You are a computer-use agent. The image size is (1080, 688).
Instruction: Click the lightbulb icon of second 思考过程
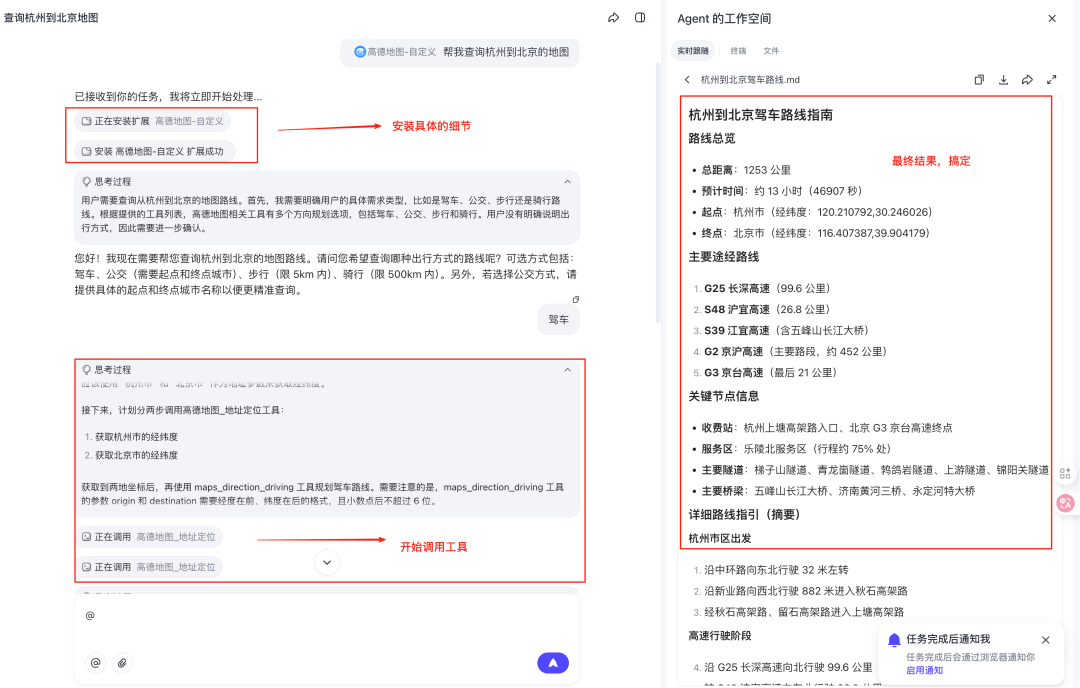tap(87, 370)
